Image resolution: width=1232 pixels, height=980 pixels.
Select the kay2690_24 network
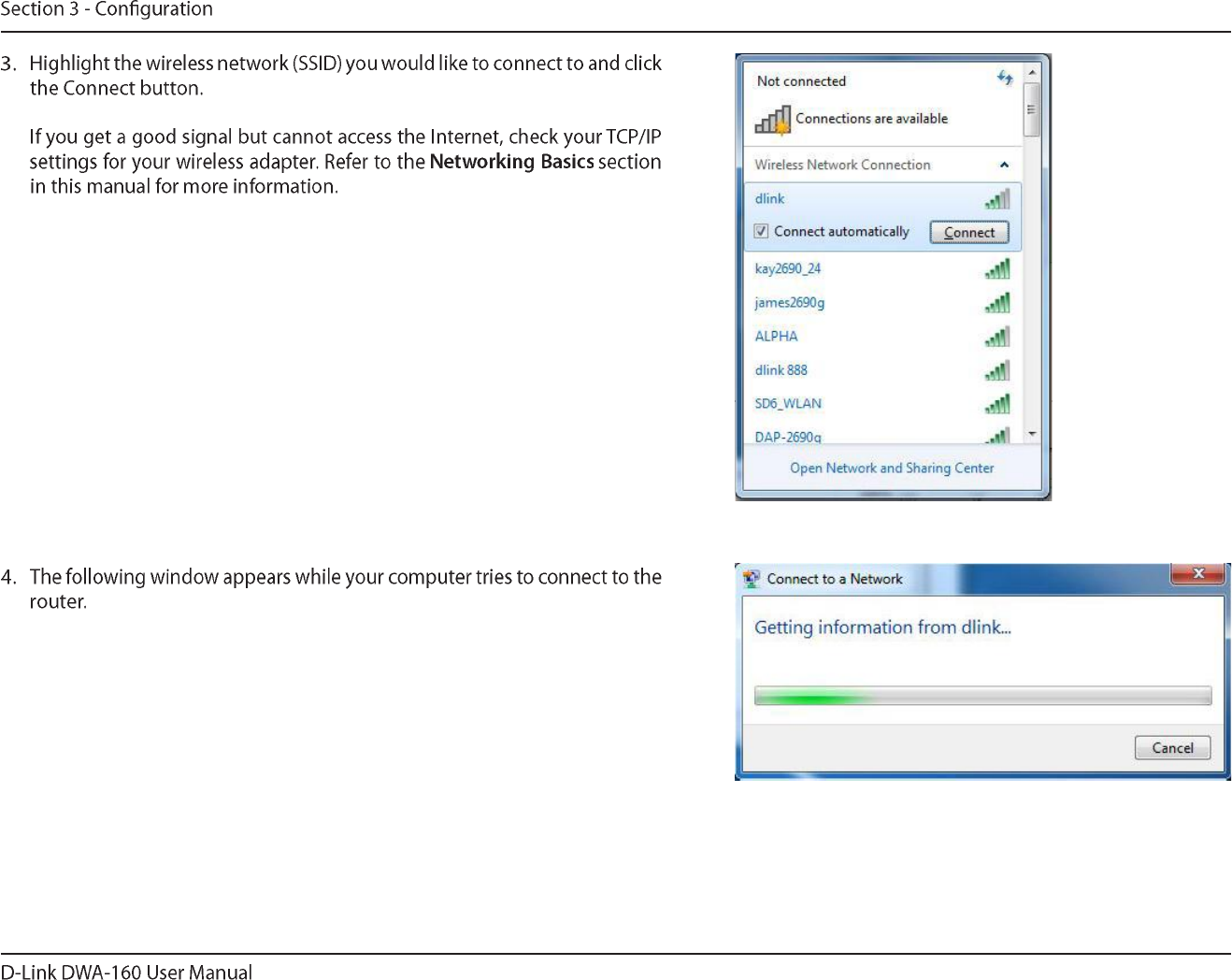point(882,269)
